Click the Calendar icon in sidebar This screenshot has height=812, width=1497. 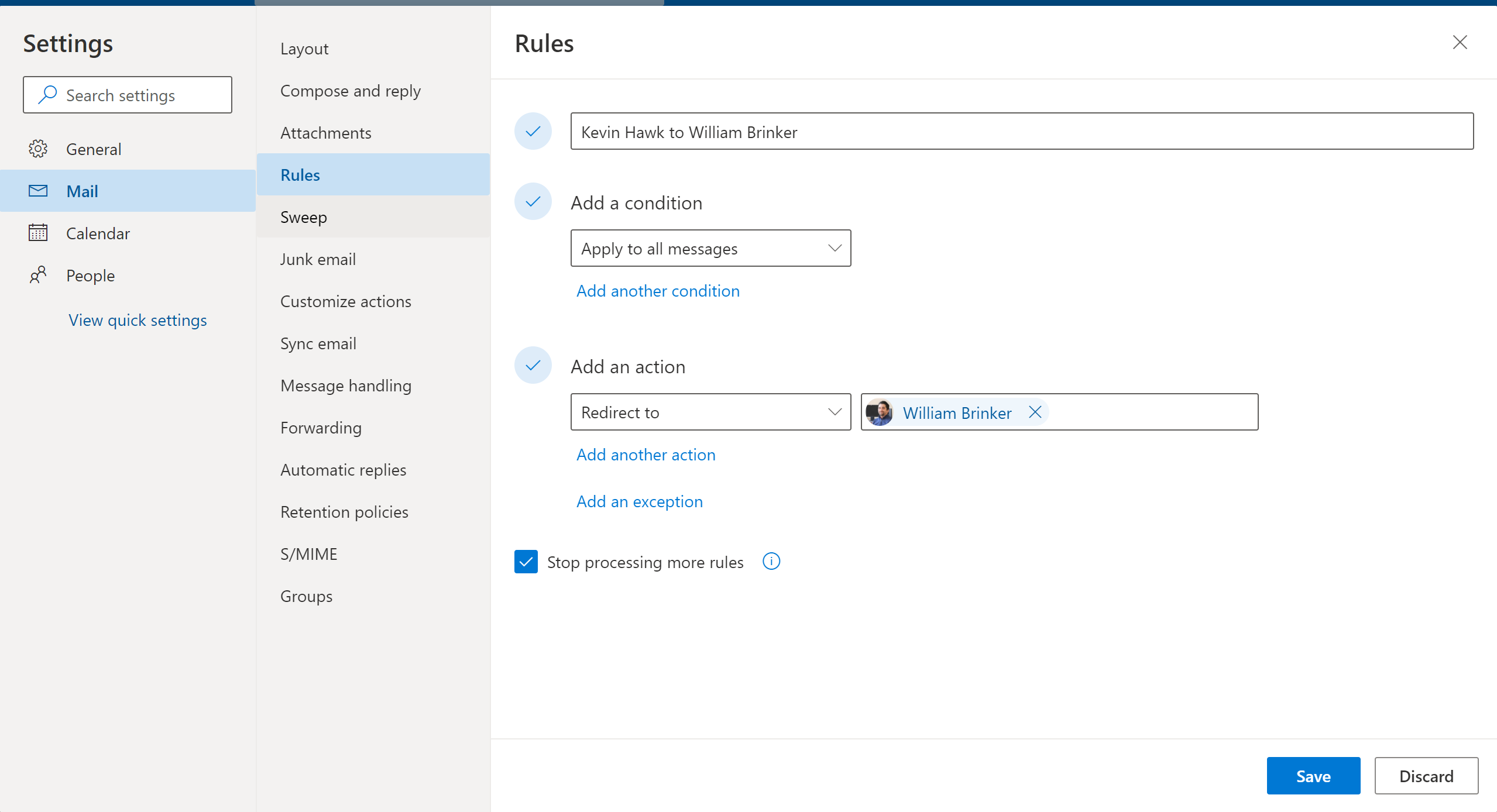point(38,232)
